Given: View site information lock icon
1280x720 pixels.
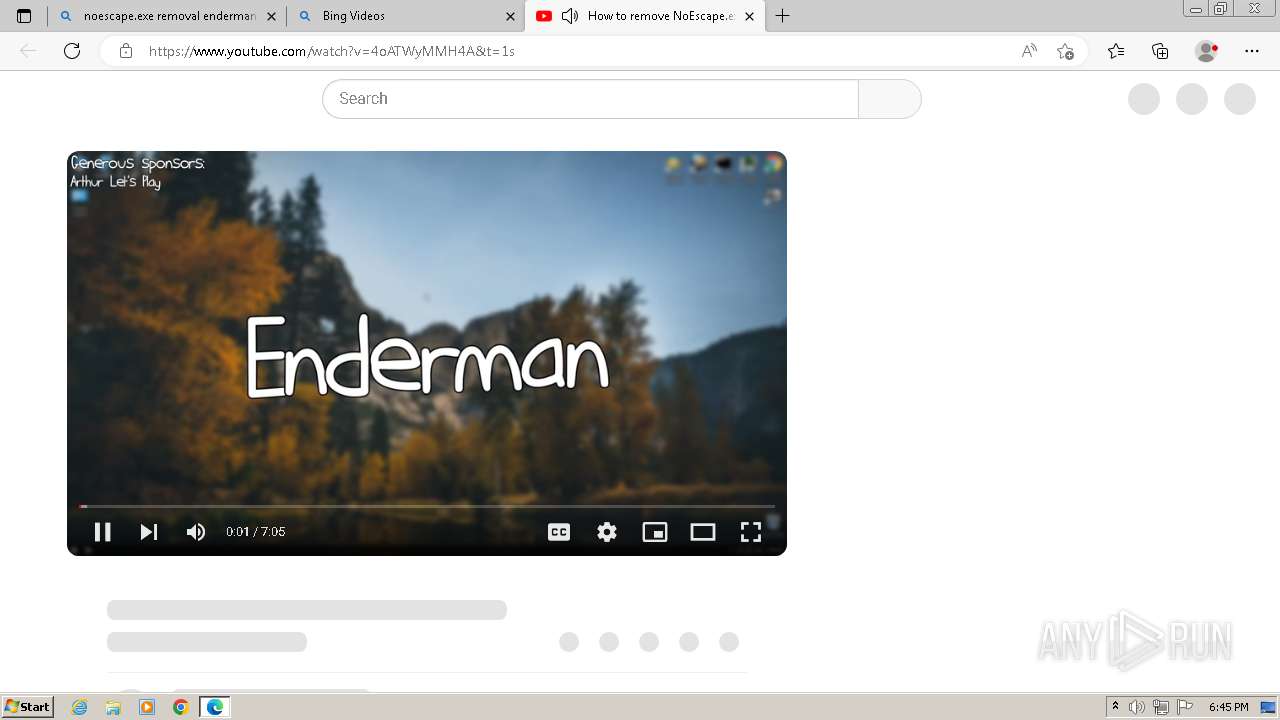Looking at the screenshot, I should pos(126,51).
